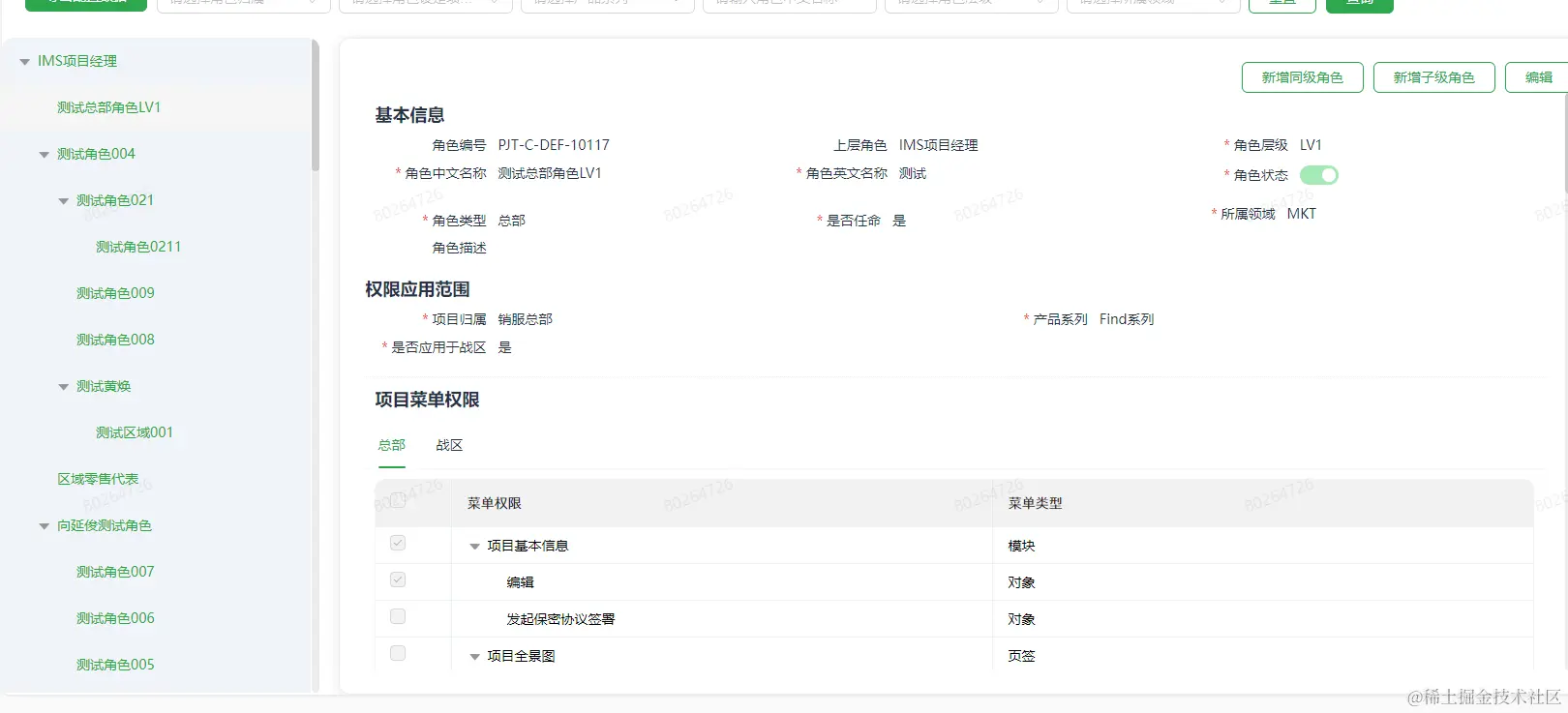The height and width of the screenshot is (713, 1568).
Task: Select 区域零售代表 in the role tree
Action: (x=98, y=479)
